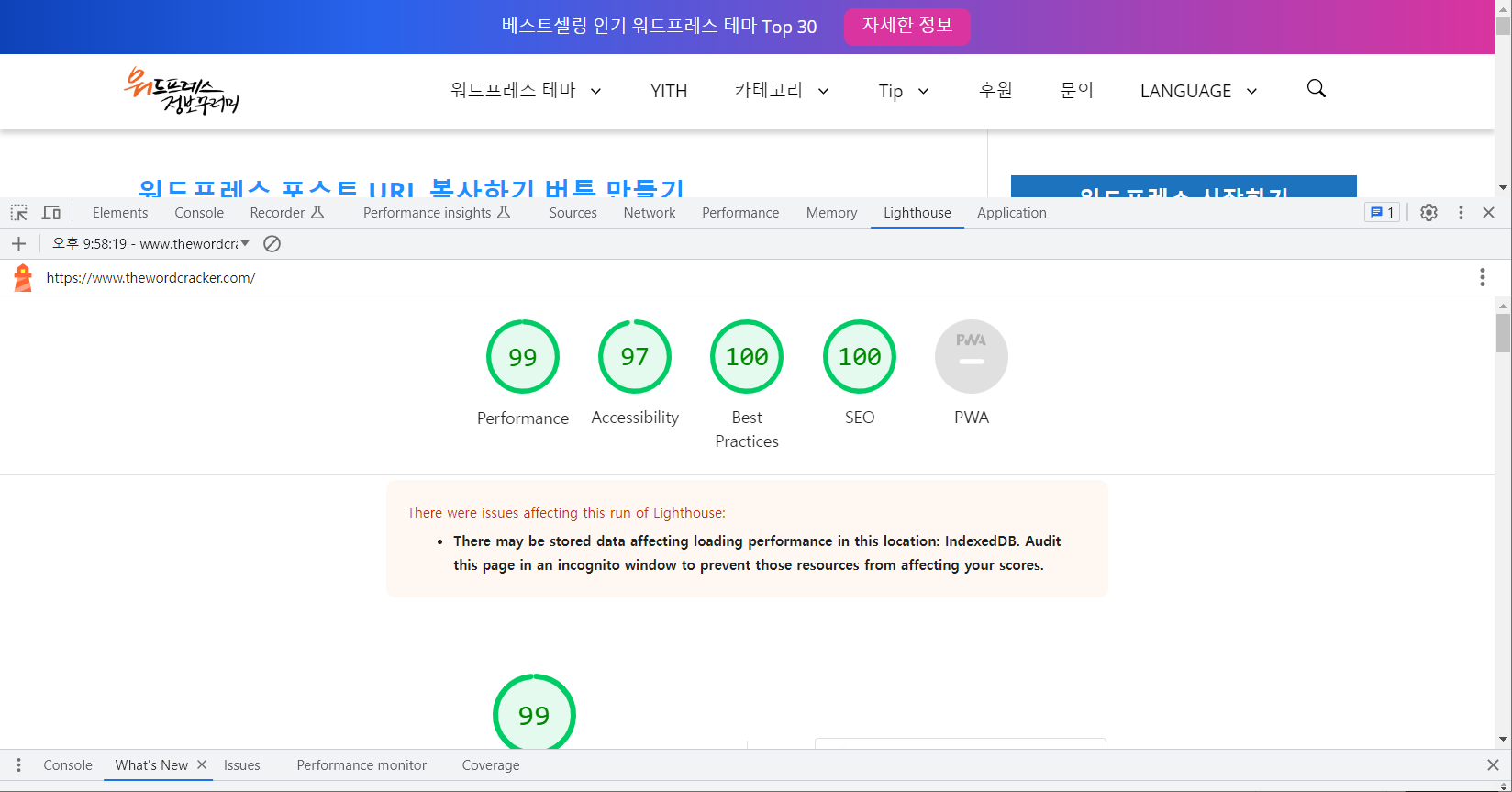Start a new Lighthouse report with plus icon
This screenshot has height=792, width=1512.
click(18, 244)
